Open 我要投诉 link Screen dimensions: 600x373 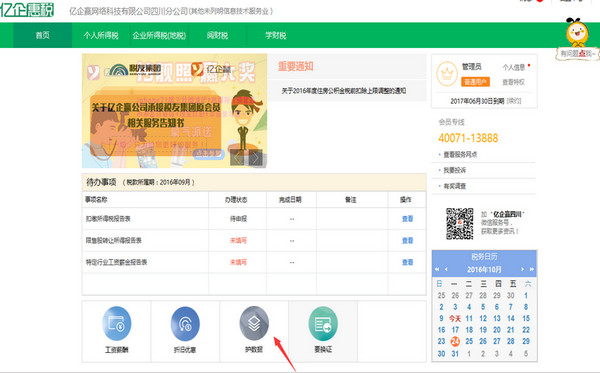point(455,170)
